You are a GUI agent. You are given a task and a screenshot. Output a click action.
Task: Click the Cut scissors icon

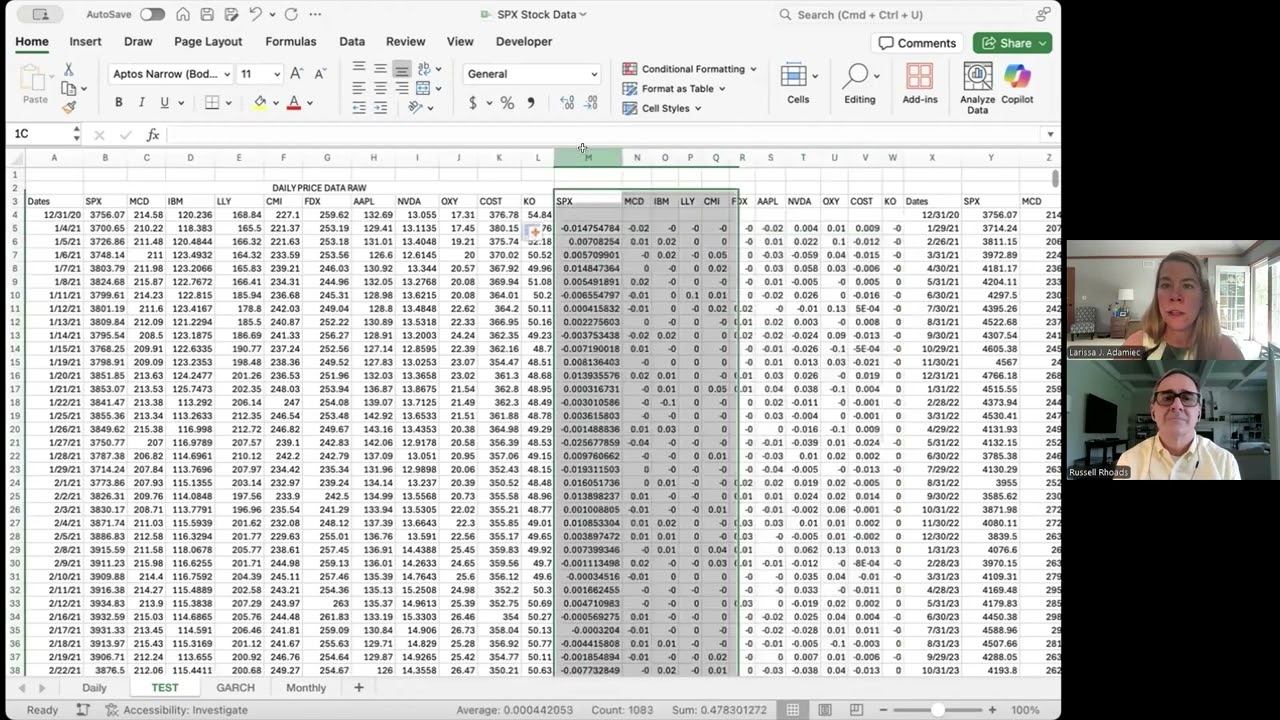pos(68,69)
